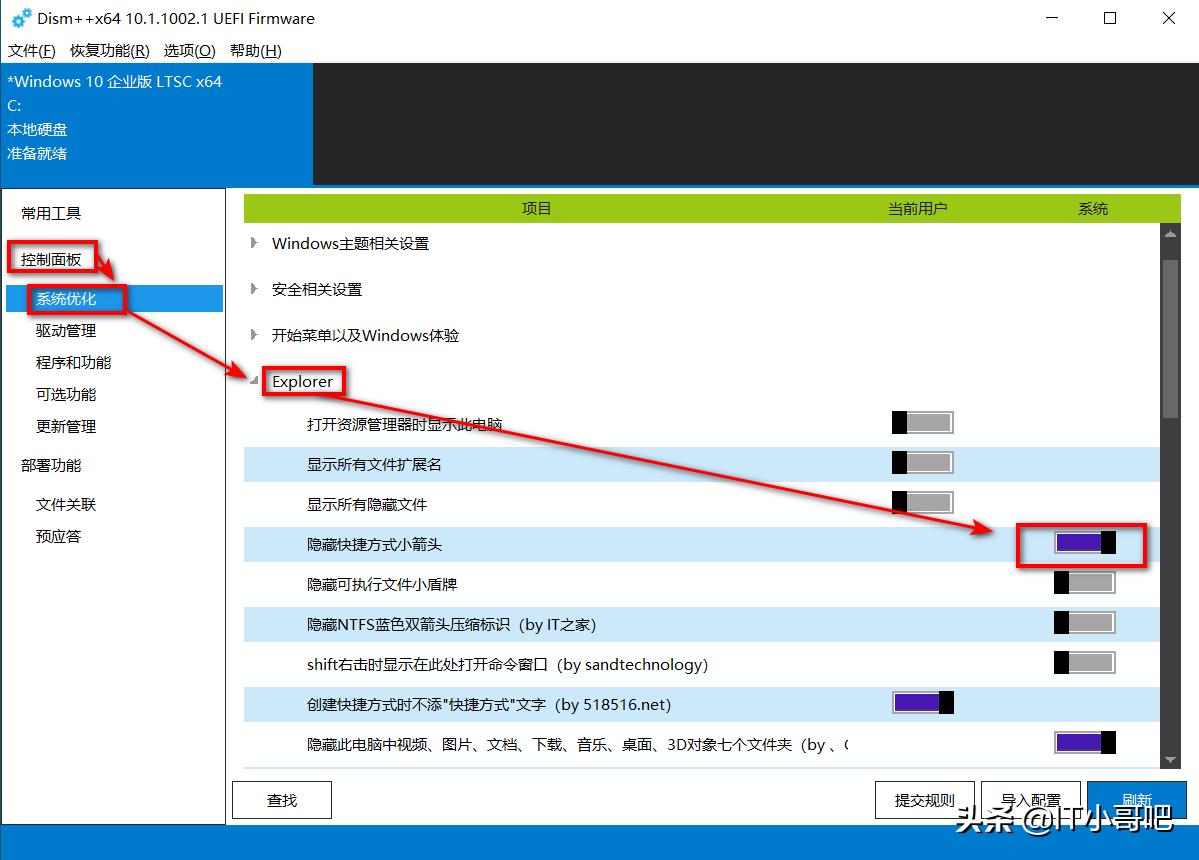Toggle 隐藏可执行文件小盾牌 switch

(1084, 583)
